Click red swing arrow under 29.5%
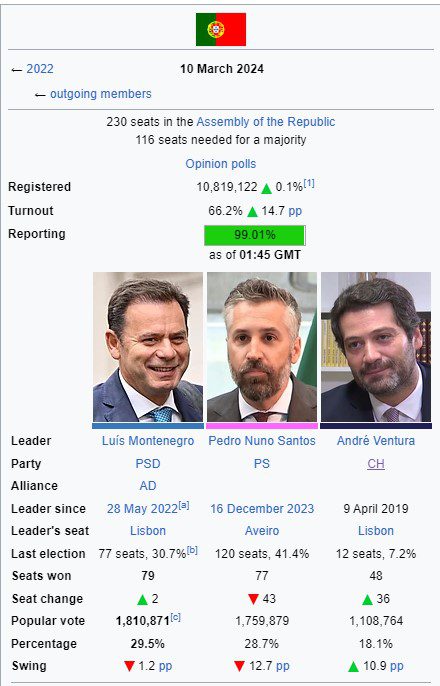This screenshot has width=440, height=686. [x=129, y=666]
